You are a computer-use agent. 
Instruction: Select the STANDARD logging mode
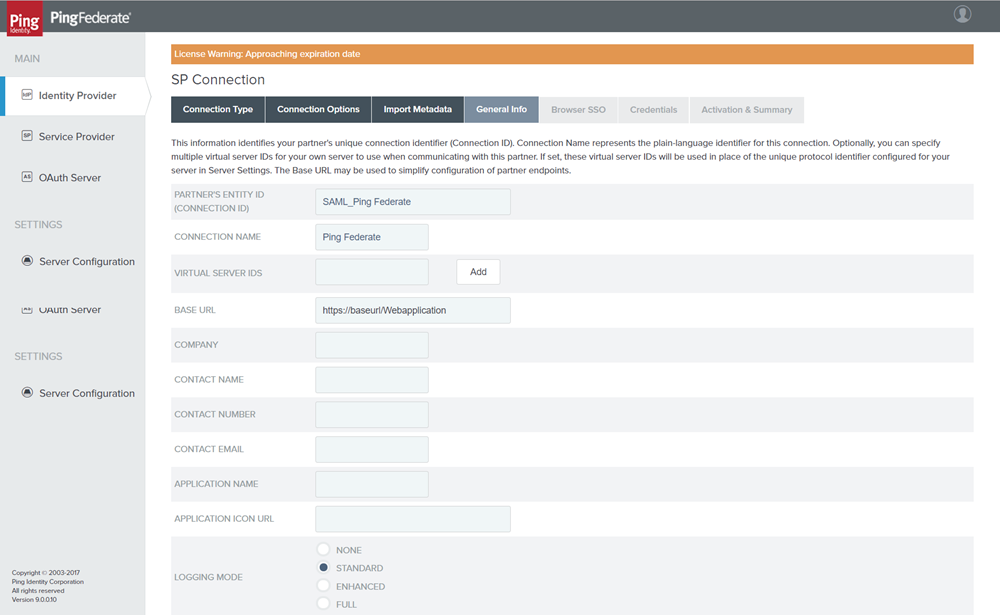(x=323, y=568)
